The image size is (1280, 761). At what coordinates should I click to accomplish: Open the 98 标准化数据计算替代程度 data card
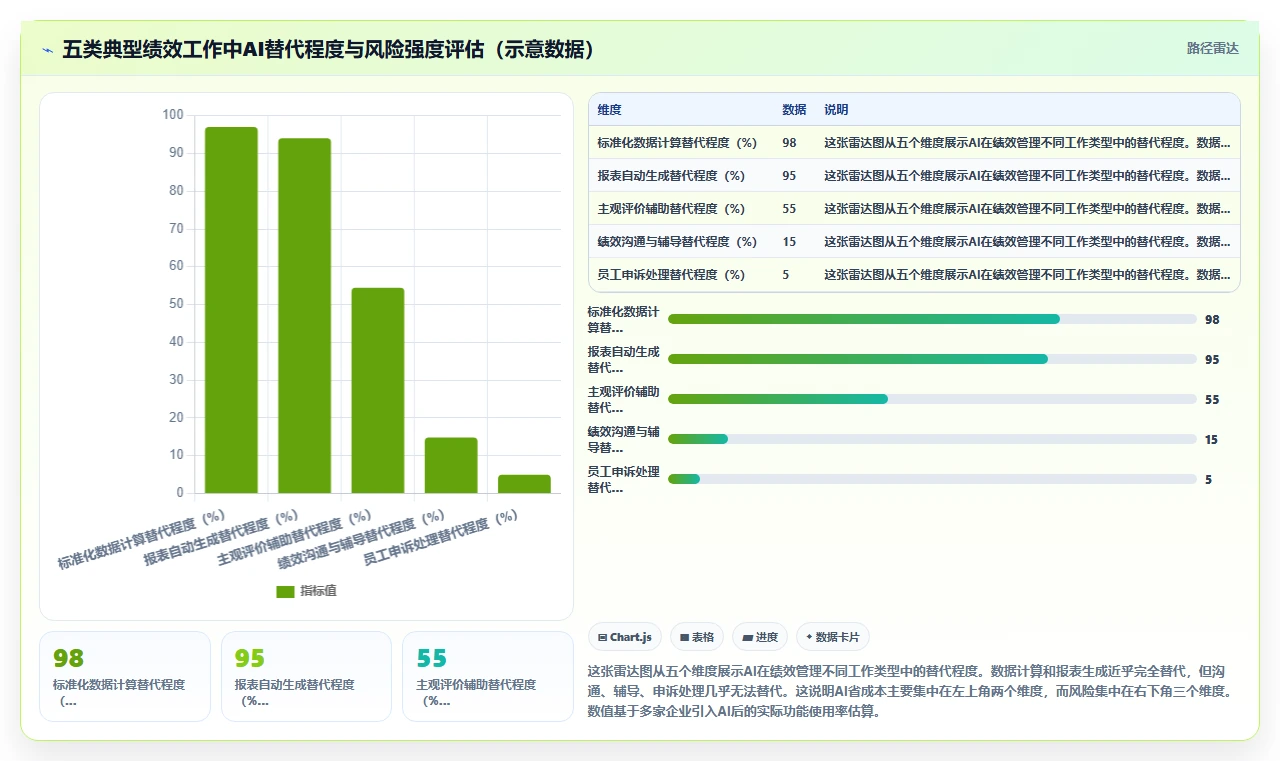tap(125, 676)
